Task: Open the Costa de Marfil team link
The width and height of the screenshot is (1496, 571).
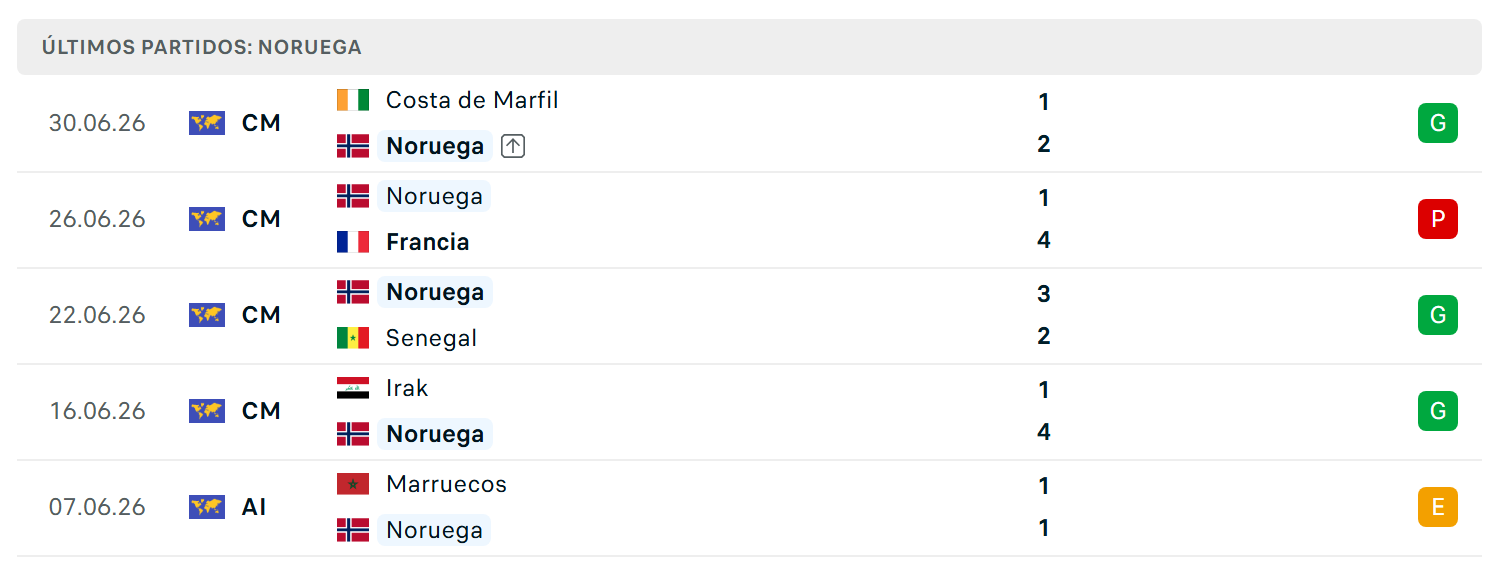Action: click(x=472, y=100)
